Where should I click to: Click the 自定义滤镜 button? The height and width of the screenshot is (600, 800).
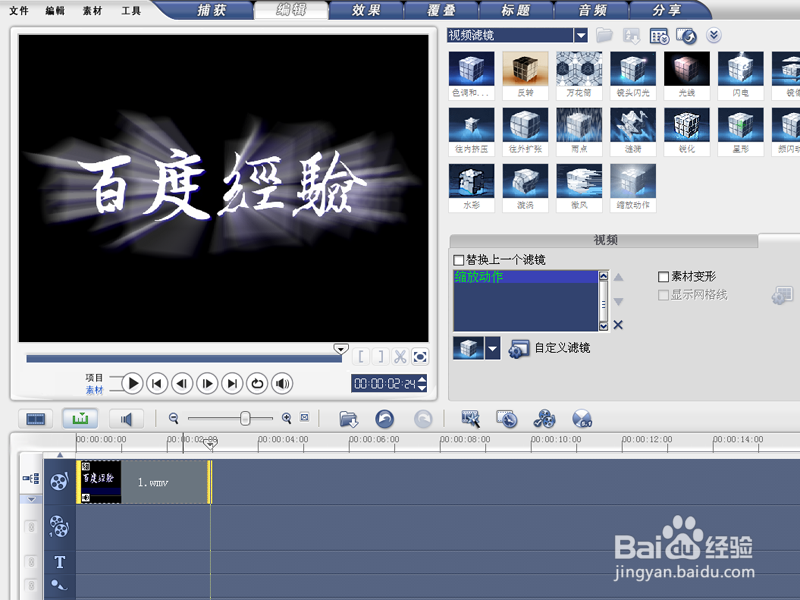(549, 349)
